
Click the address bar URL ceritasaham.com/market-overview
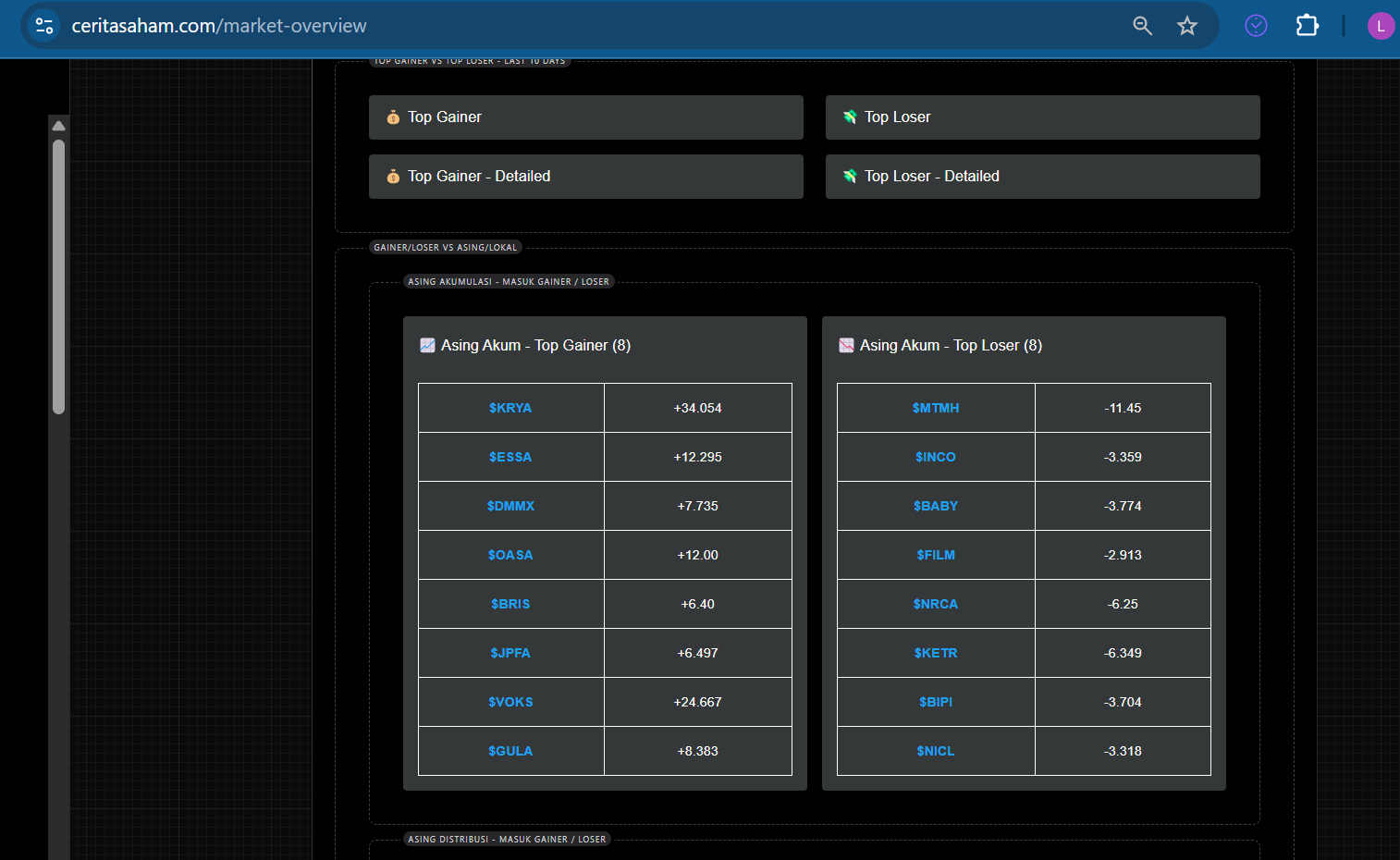(x=219, y=26)
